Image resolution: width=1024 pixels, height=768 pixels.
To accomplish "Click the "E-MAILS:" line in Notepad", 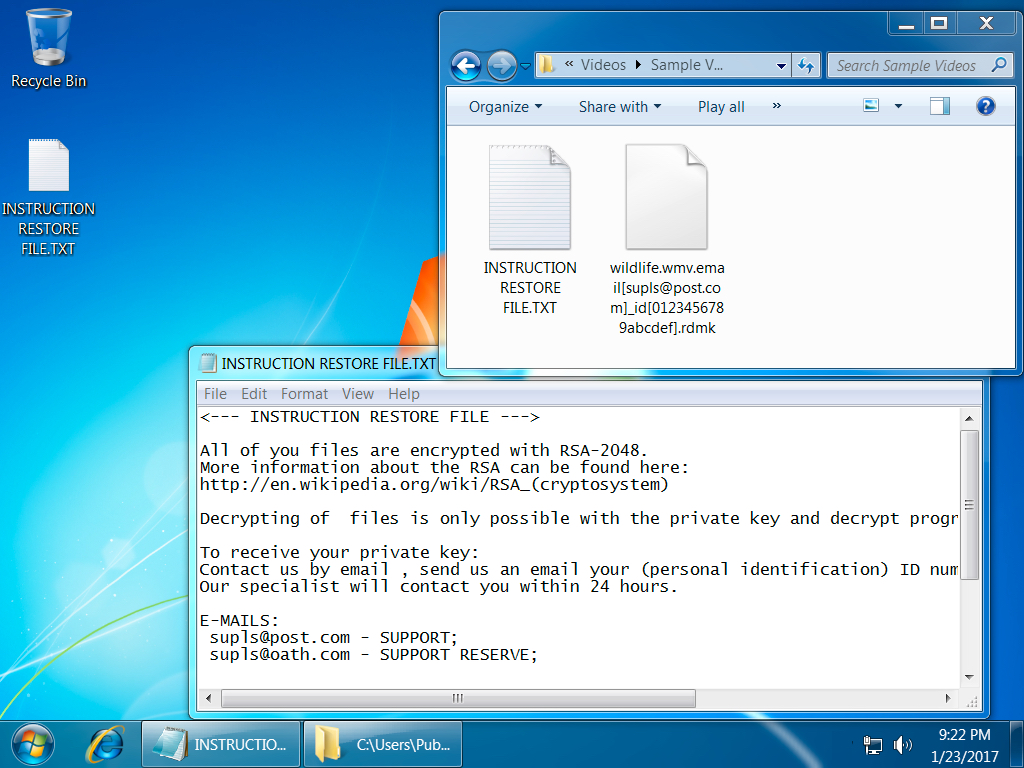I will pyautogui.click(x=240, y=620).
